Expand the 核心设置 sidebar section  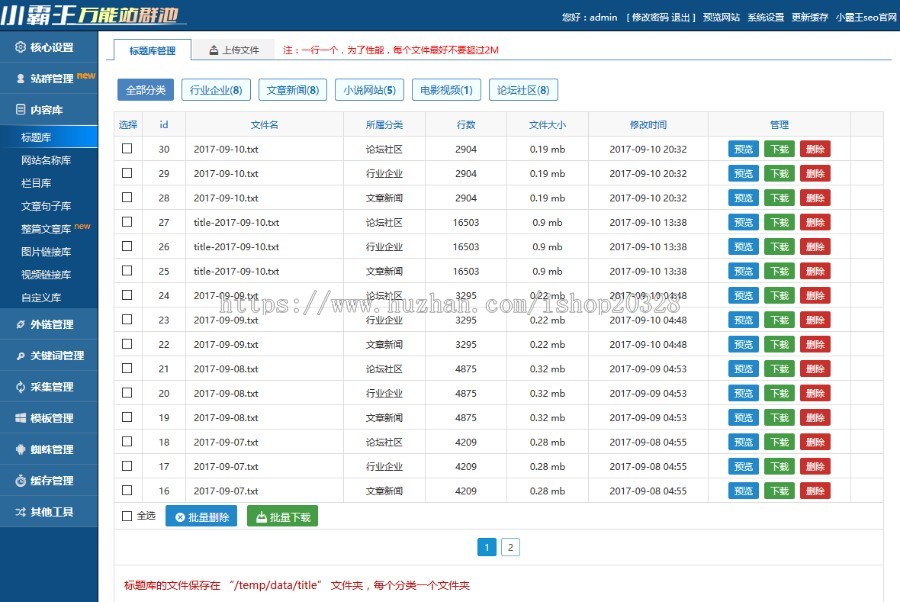point(49,47)
